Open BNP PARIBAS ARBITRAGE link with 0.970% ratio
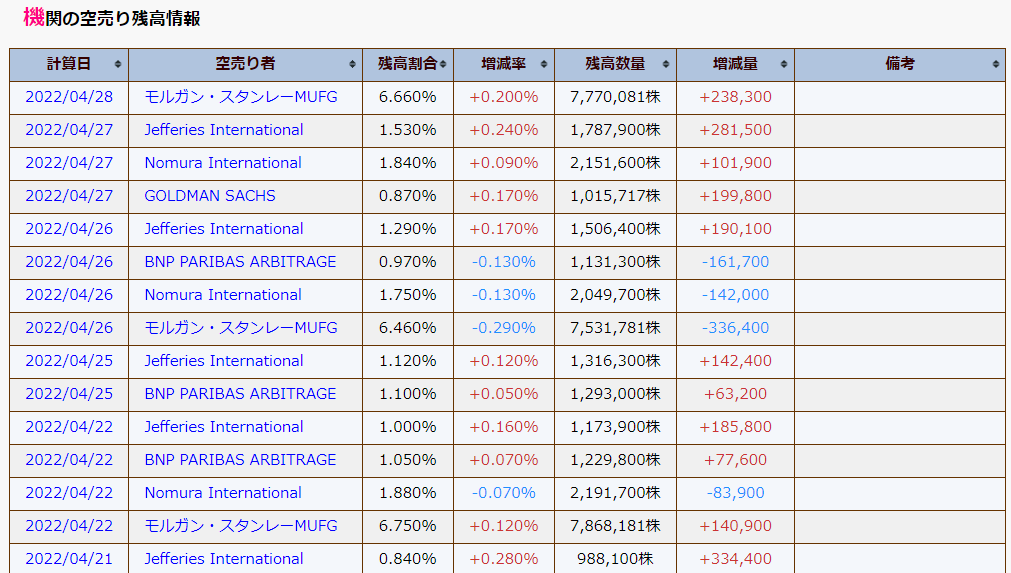Screen dimensions: 1011x573 click(240, 262)
